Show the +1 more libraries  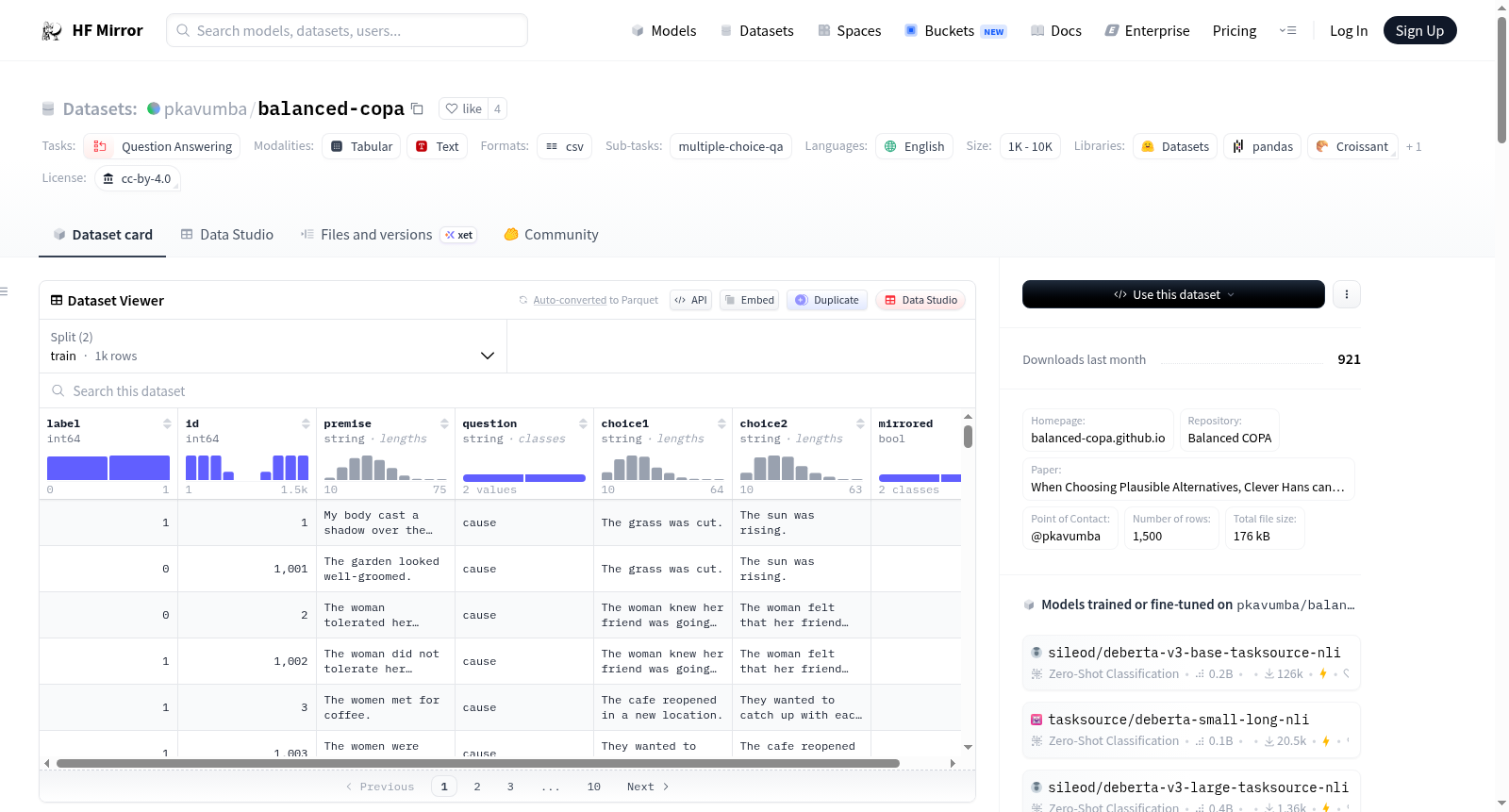(1413, 146)
